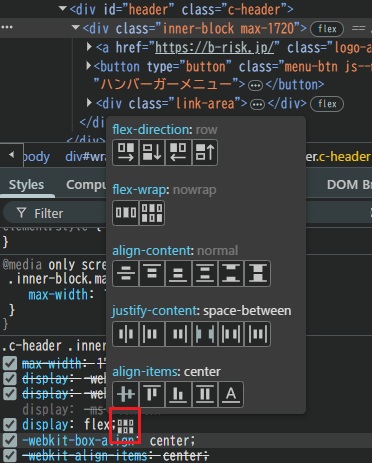Image resolution: width=372 pixels, height=463 pixels.
Task: Set justify-content to space-around
Action: click(231, 334)
